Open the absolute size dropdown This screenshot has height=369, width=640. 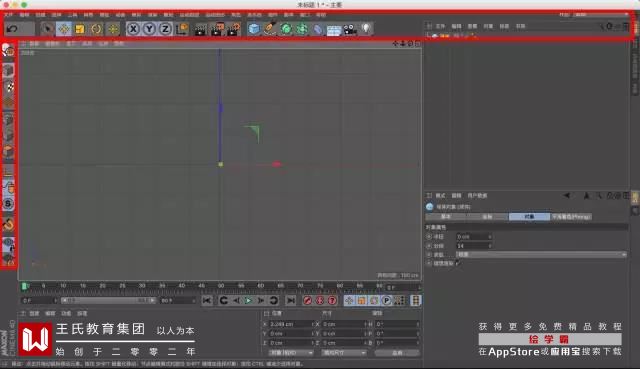point(344,353)
